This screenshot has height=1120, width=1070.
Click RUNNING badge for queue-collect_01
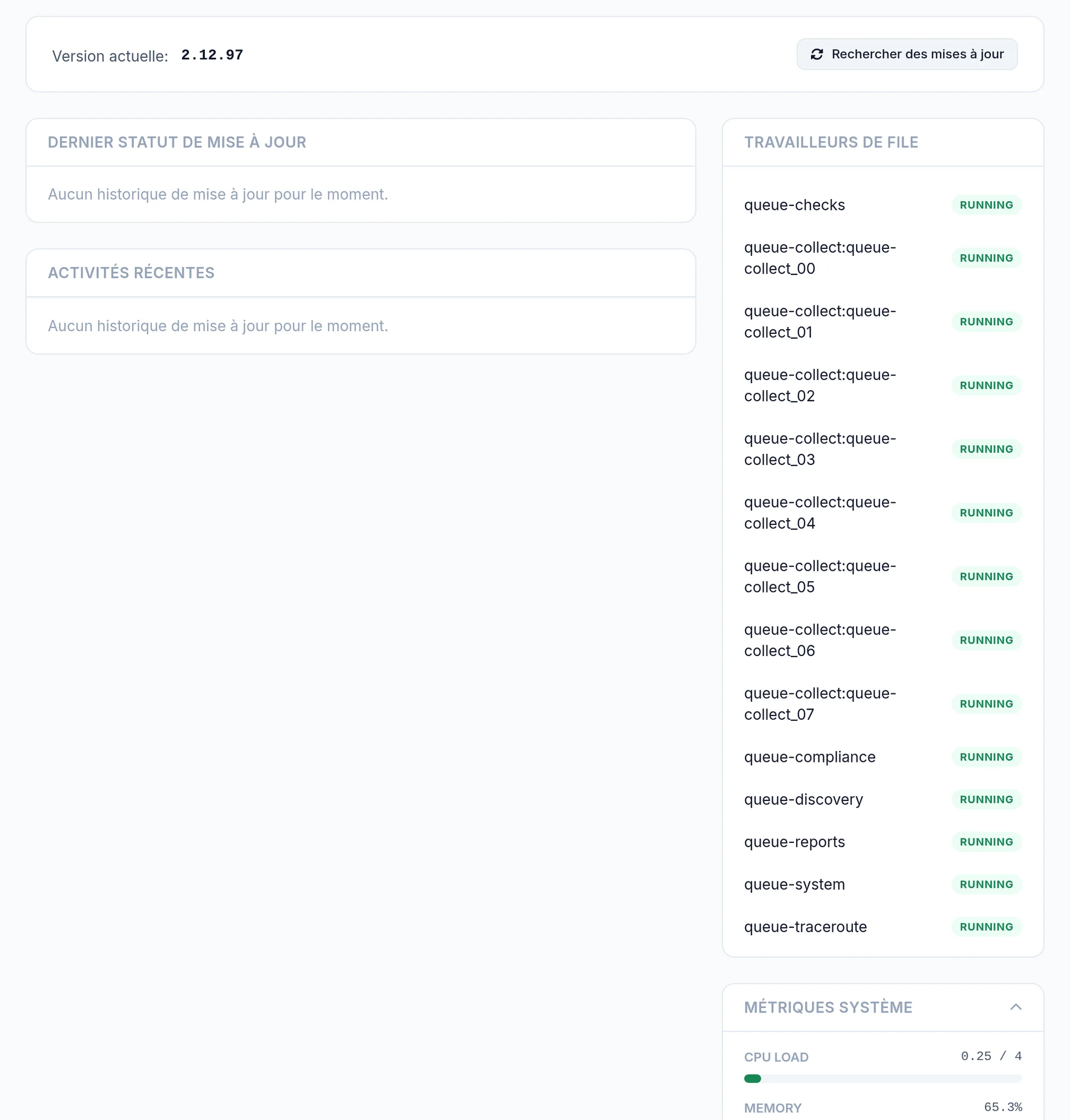click(986, 322)
